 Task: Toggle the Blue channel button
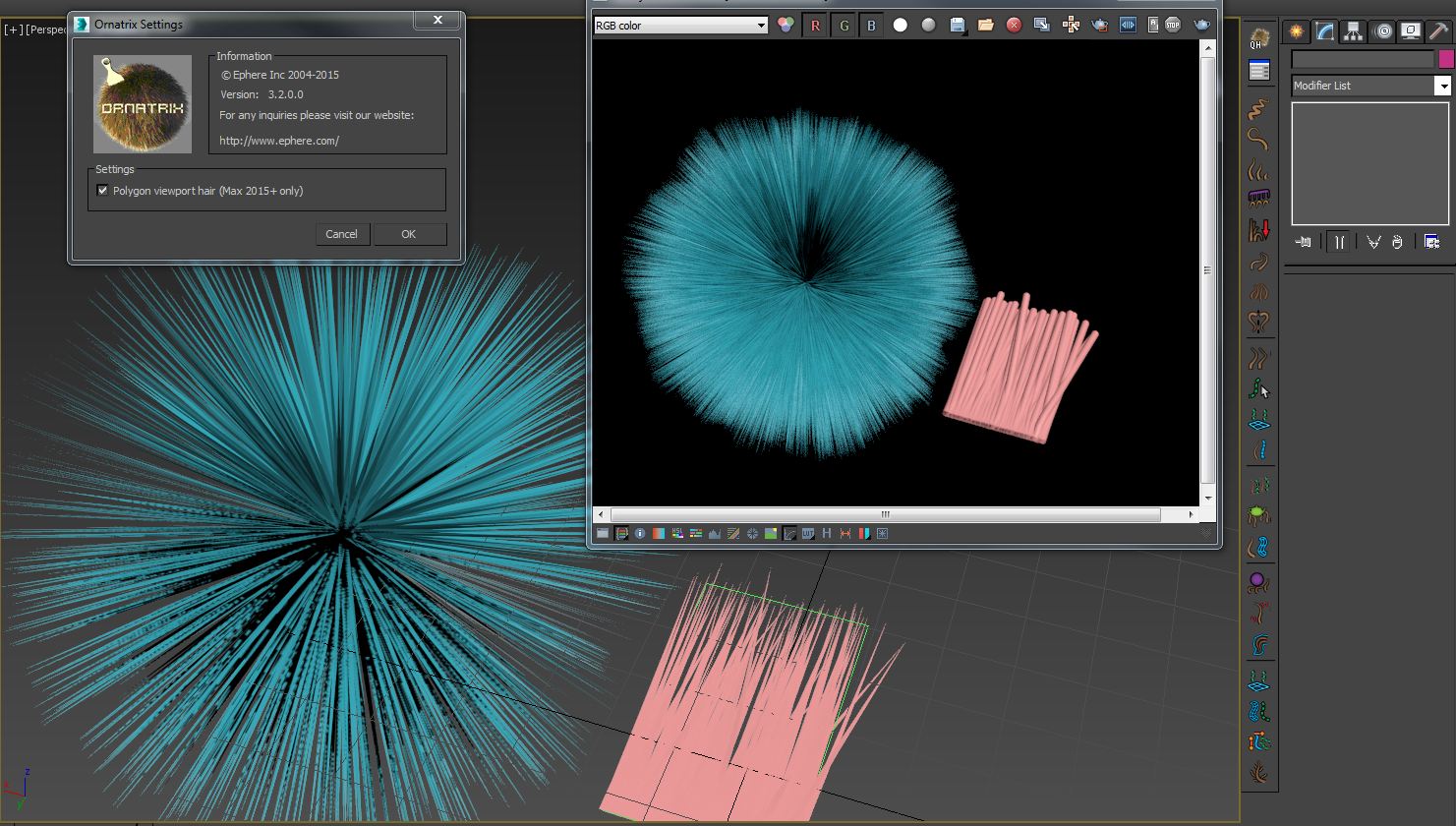[x=871, y=26]
